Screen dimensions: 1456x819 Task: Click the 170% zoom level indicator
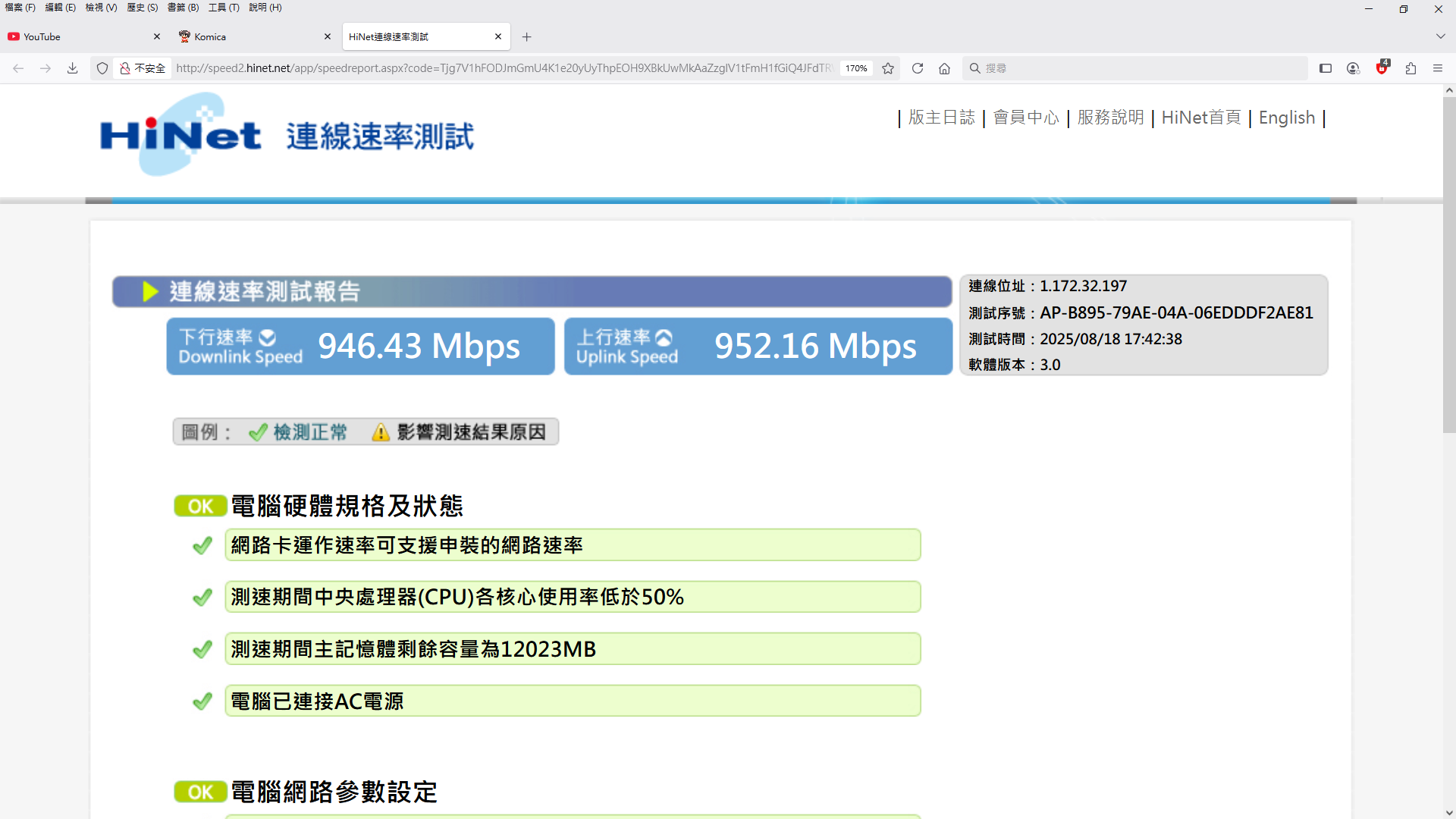coord(857,68)
